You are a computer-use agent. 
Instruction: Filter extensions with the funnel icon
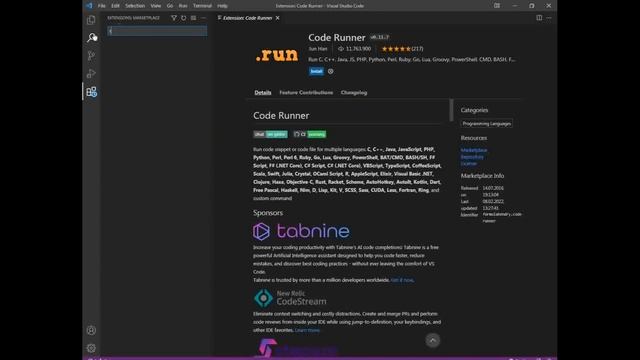[x=174, y=18]
